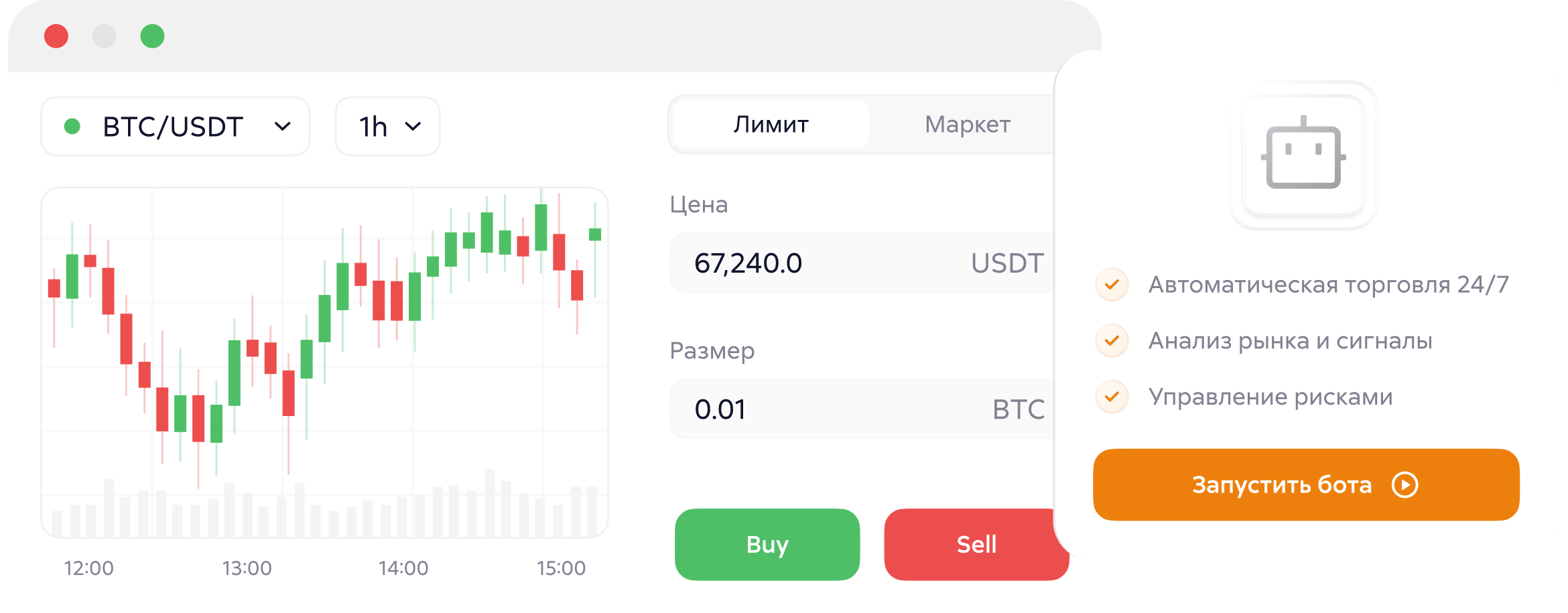Toggle the Автоматическая торговля 24/7 checkmark
Viewport: 1568px width, 613px height.
pyautogui.click(x=1112, y=285)
